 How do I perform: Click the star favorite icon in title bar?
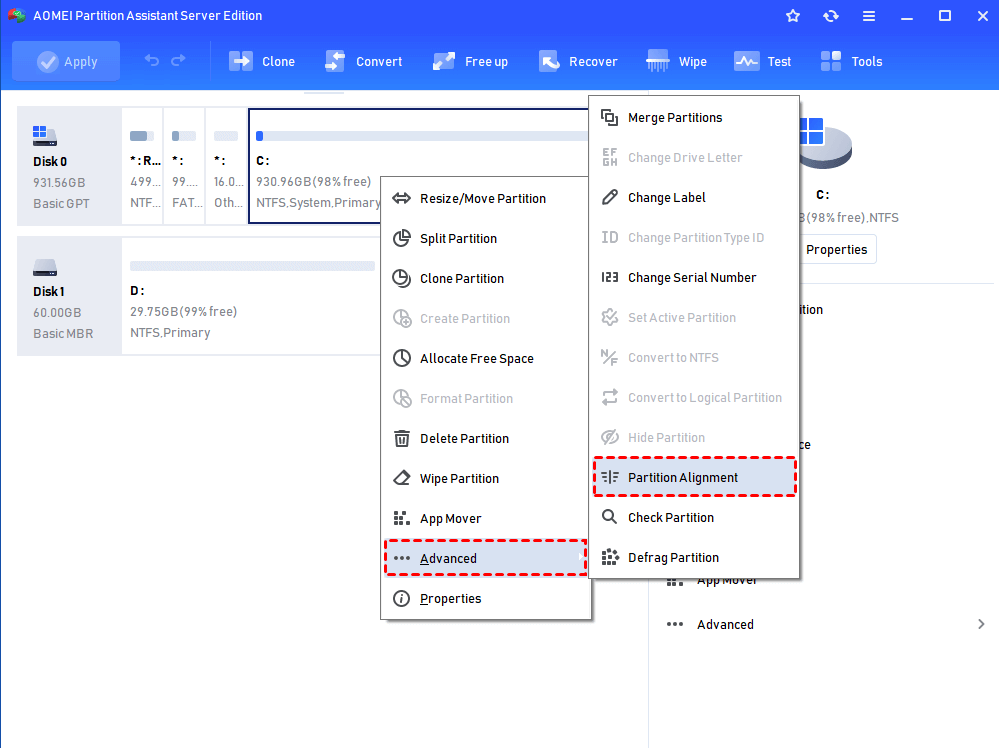point(793,16)
